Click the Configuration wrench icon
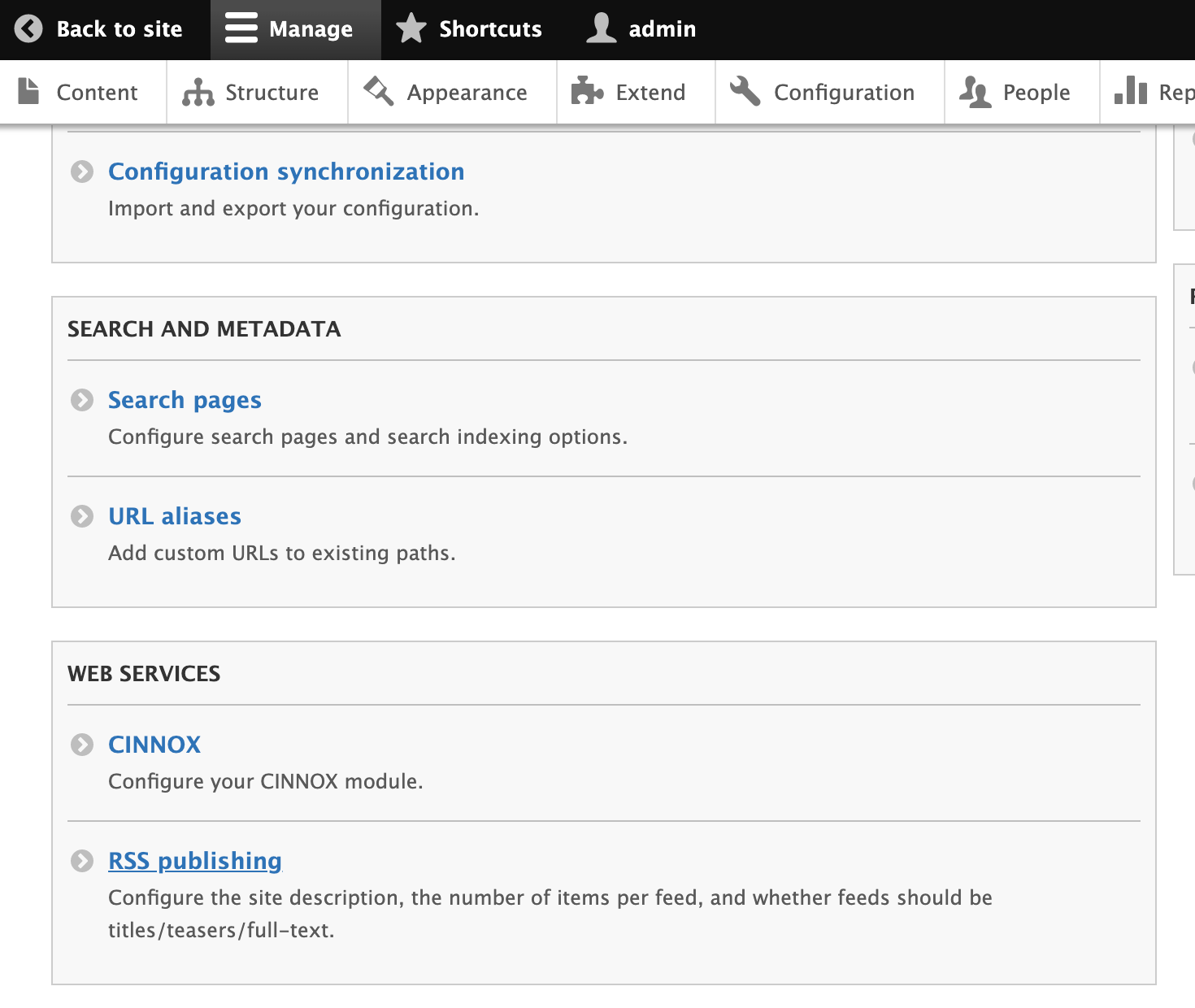The height and width of the screenshot is (1008, 1195). tap(745, 91)
